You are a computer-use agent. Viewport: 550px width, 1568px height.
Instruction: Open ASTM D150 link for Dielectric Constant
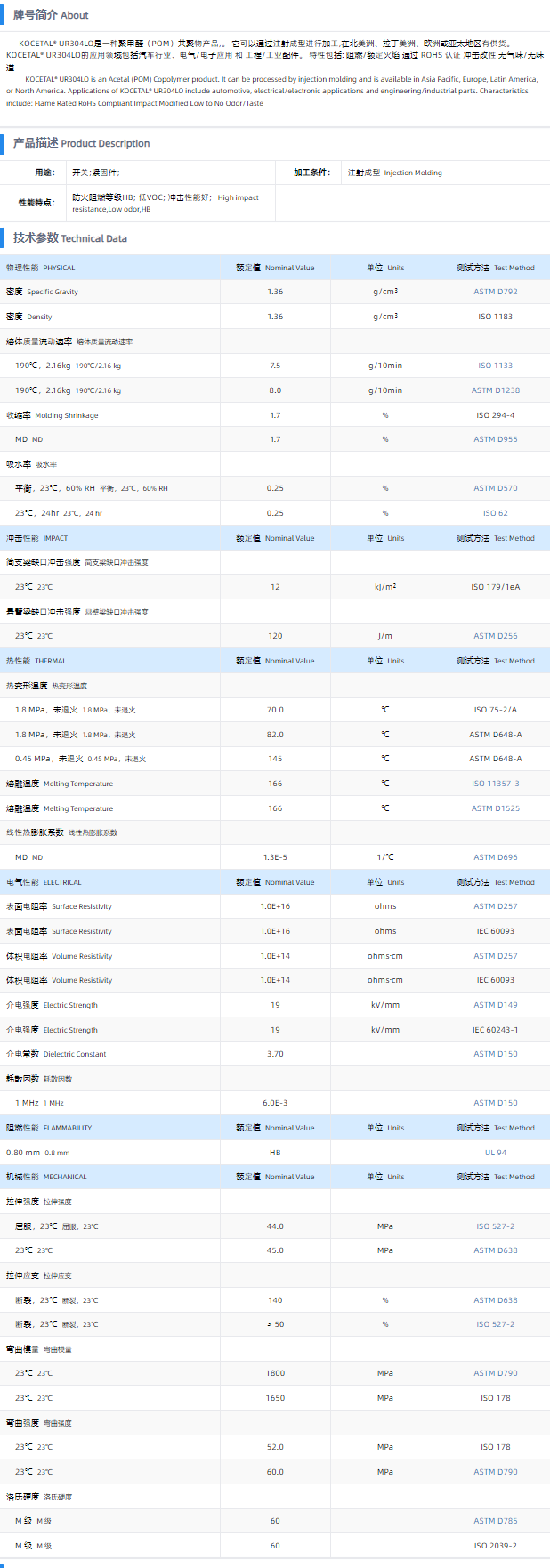[495, 1054]
